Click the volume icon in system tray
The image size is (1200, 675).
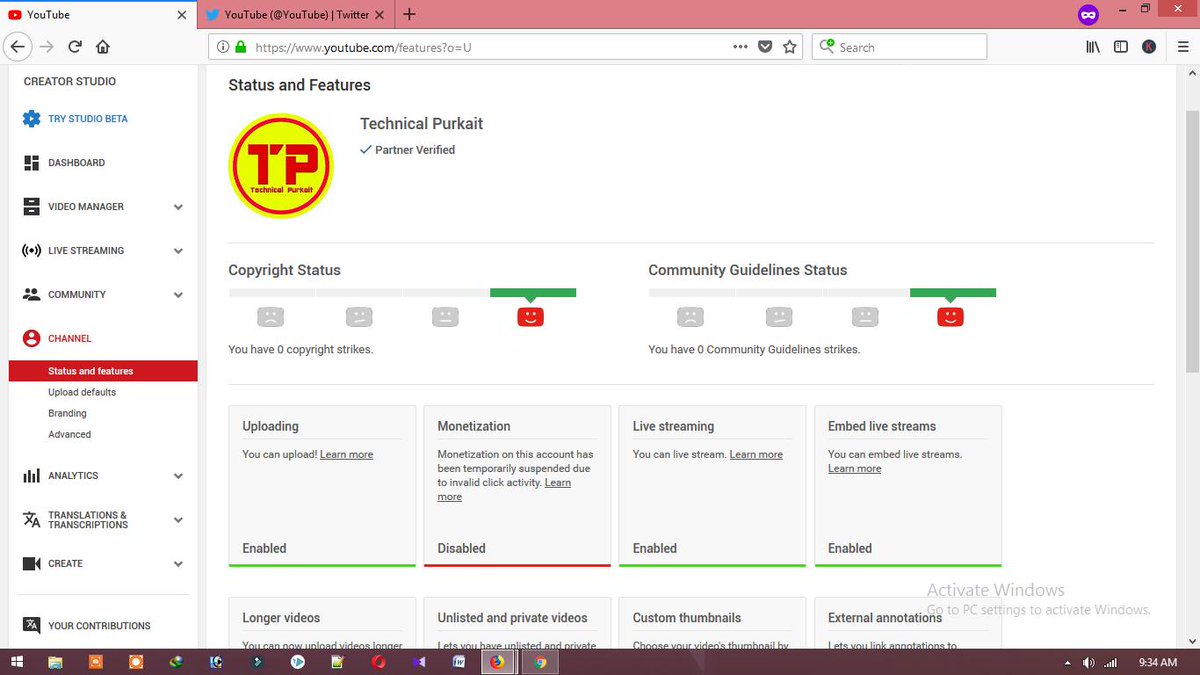1089,663
